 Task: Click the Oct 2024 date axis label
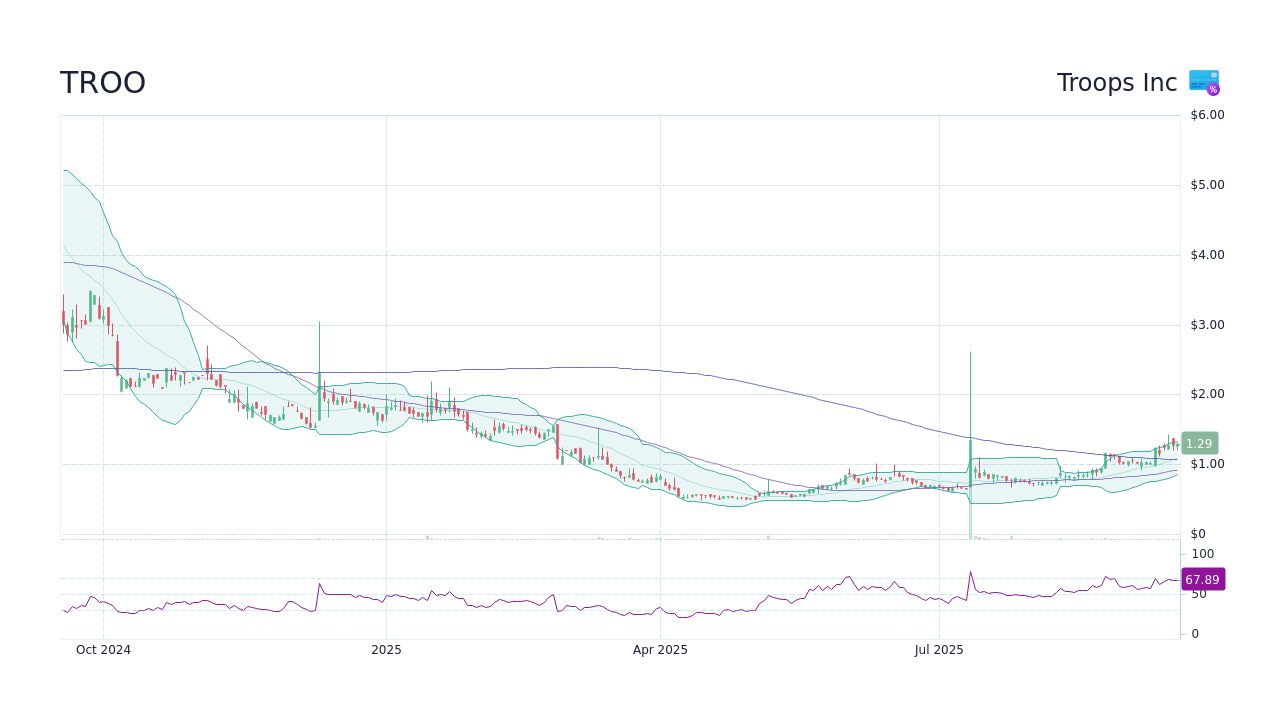(103, 650)
